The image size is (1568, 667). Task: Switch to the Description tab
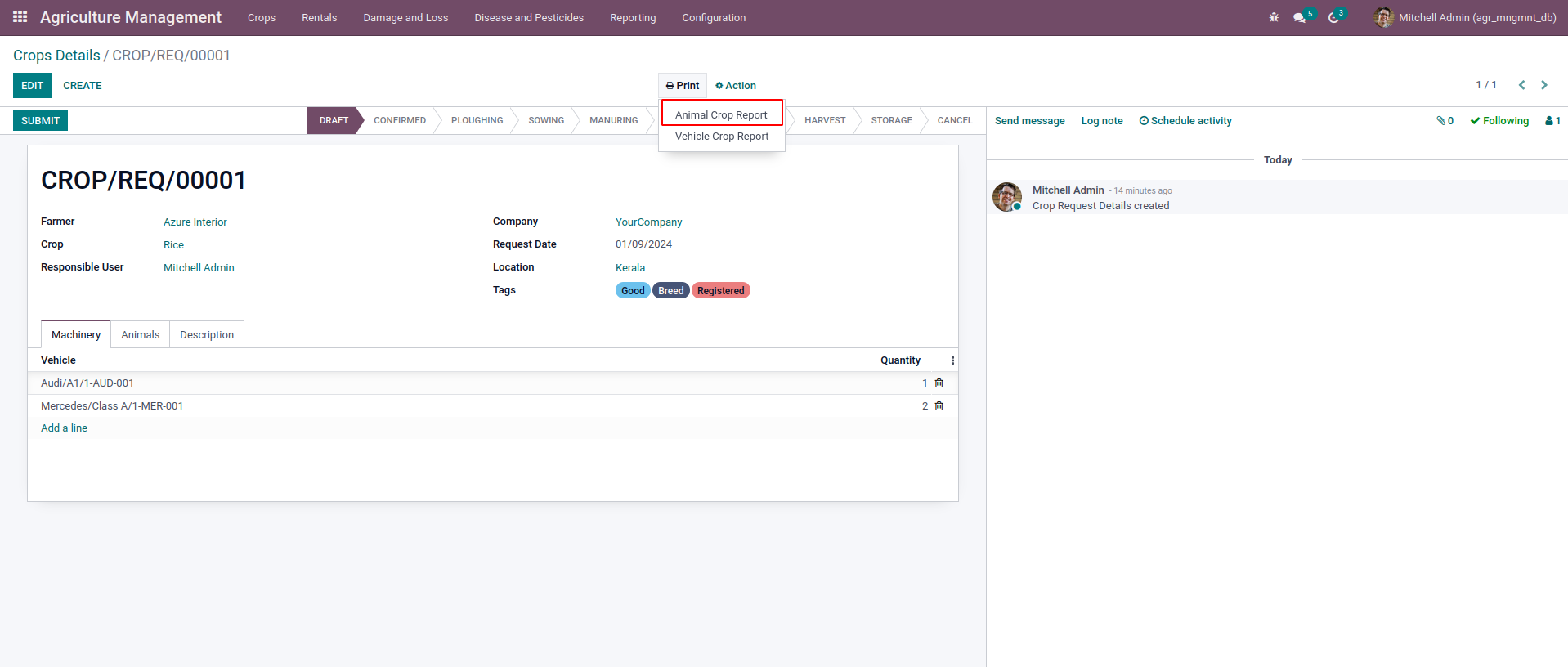pos(207,335)
